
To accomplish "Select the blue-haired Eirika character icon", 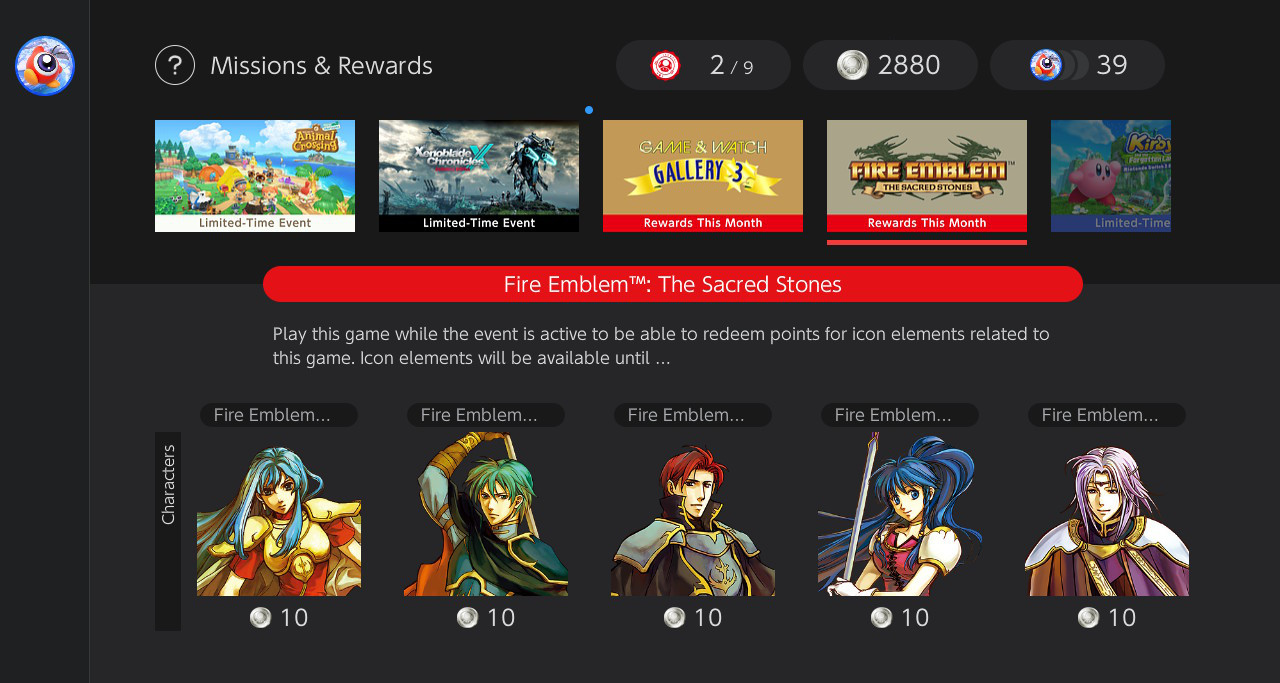I will [279, 514].
